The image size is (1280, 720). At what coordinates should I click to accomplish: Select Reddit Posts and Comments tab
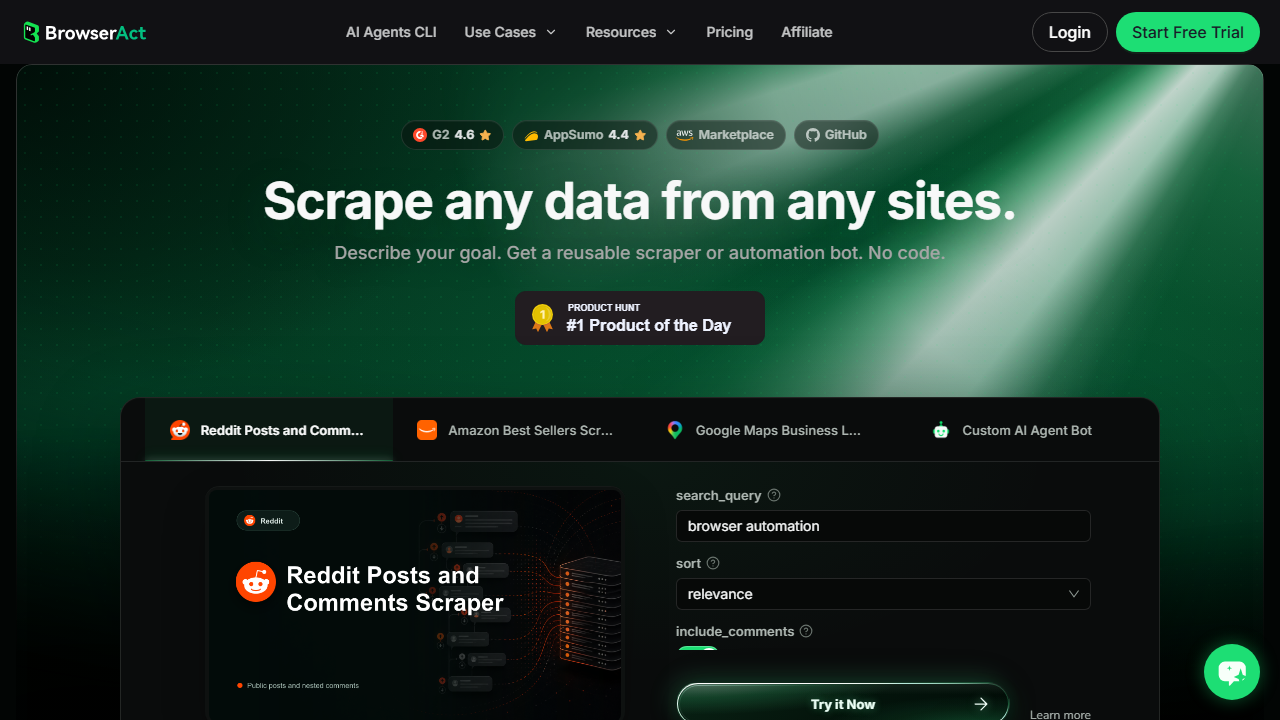point(269,430)
